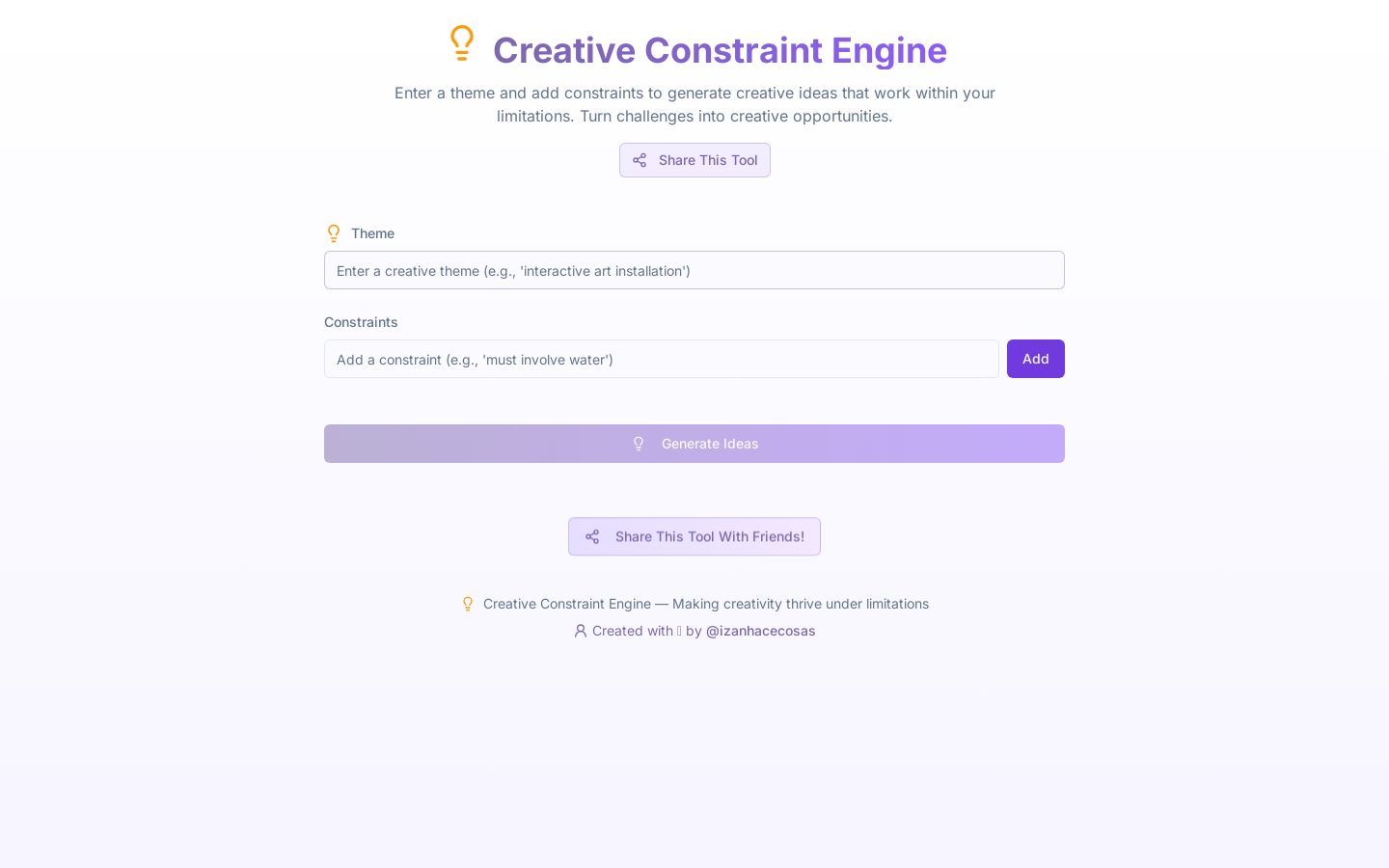1389x868 pixels.
Task: Click the lightbulb icon beside Theme label
Action: coord(334,233)
